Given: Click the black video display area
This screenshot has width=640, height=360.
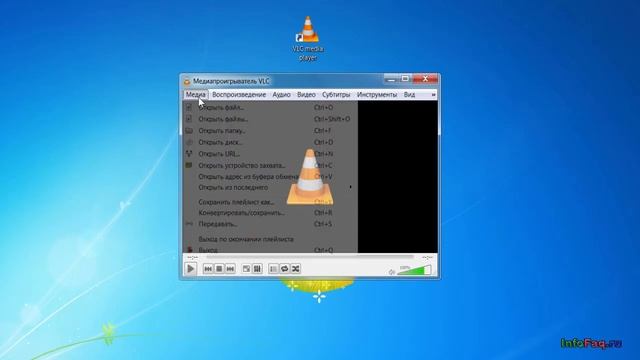Looking at the screenshot, I should point(398,177).
